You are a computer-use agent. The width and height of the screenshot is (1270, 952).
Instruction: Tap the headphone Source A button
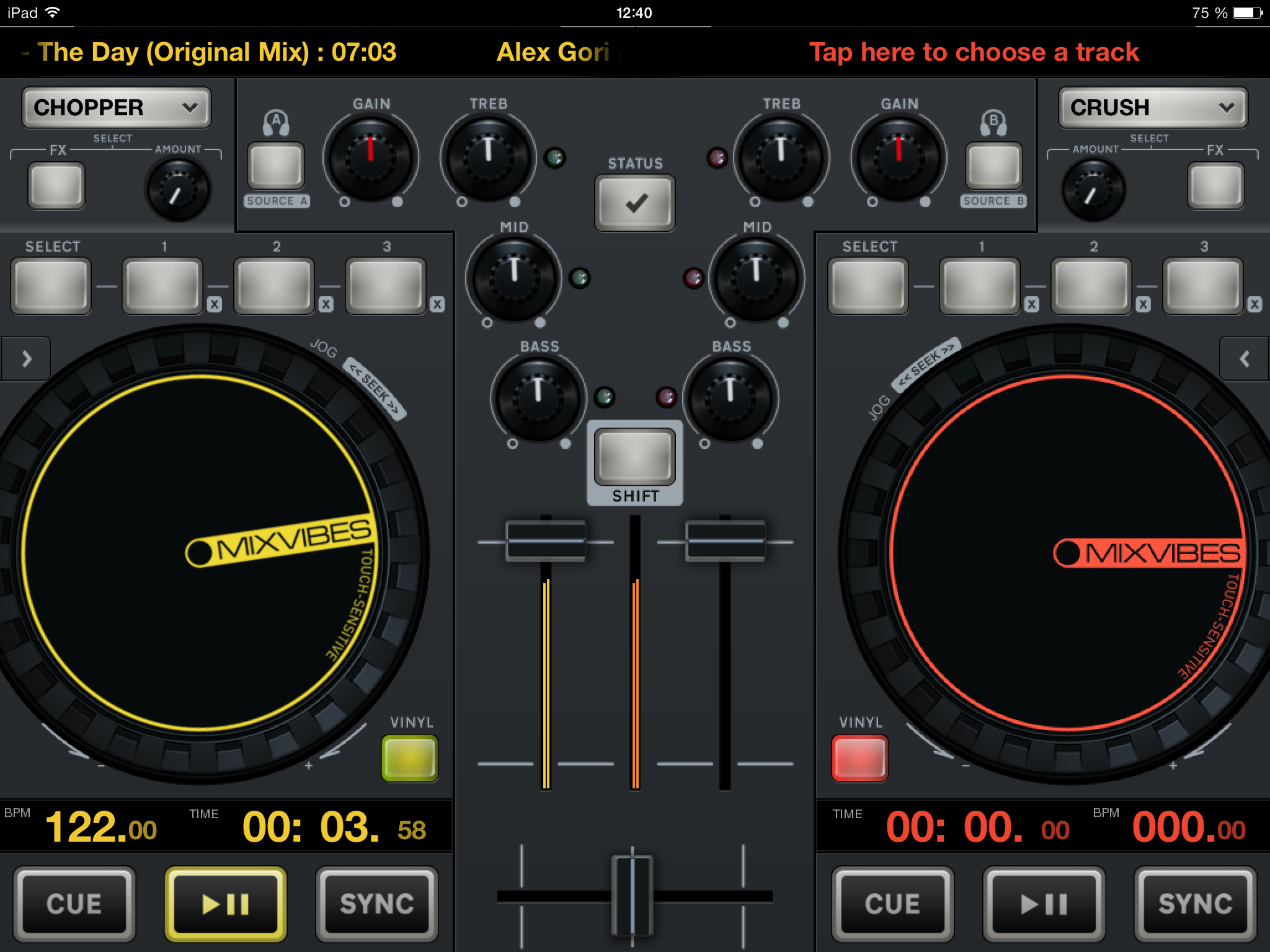pyautogui.click(x=276, y=165)
